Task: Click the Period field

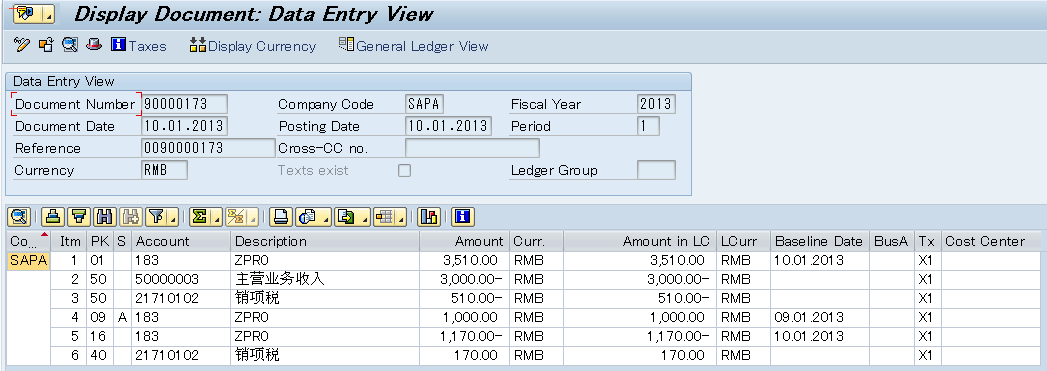Action: [648, 126]
